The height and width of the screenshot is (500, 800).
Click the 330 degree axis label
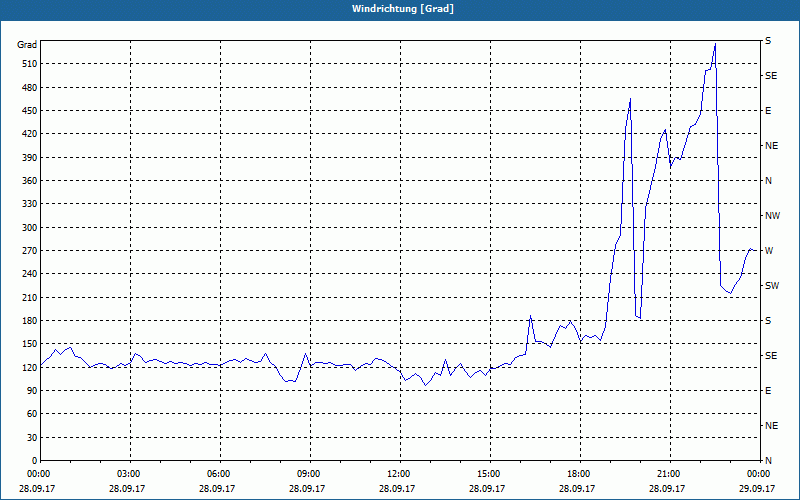click(x=30, y=204)
